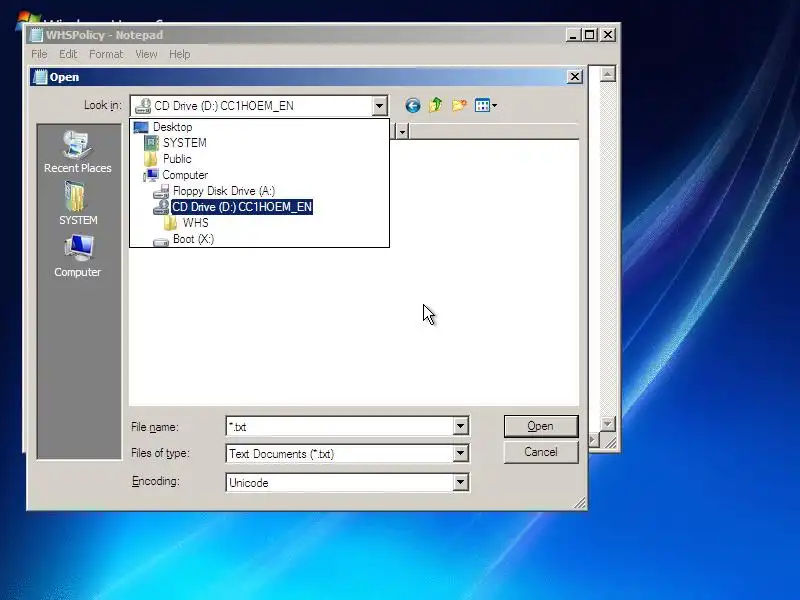The image size is (800, 600).
Task: Open Notepad Help menu
Action: click(x=180, y=54)
